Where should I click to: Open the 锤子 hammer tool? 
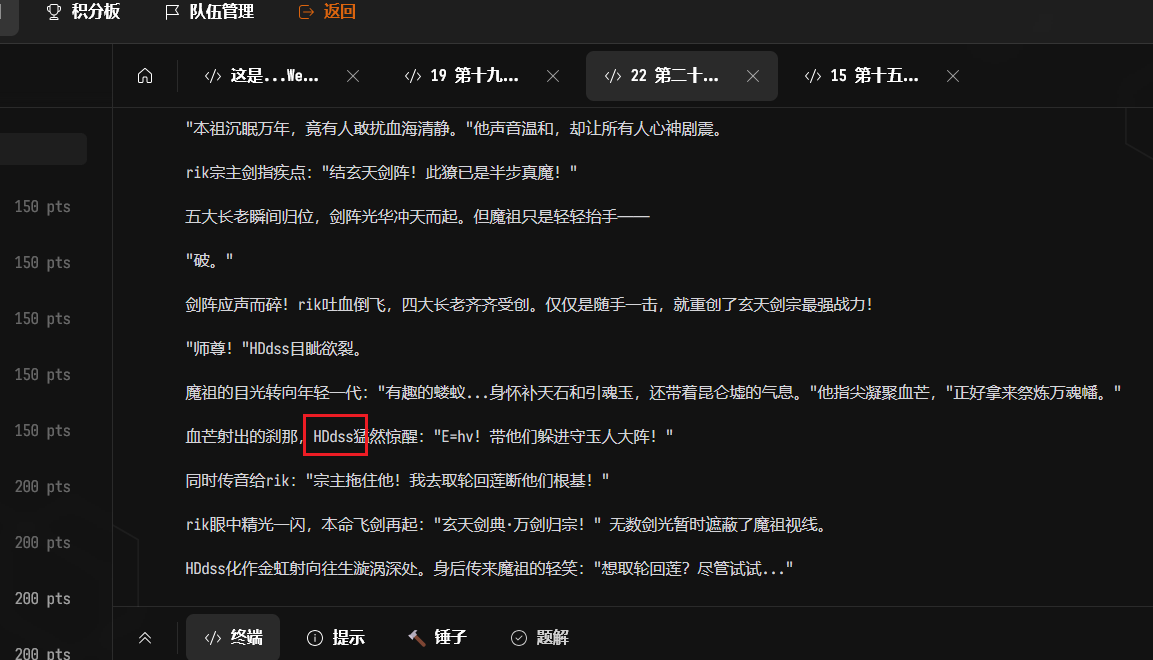(438, 638)
